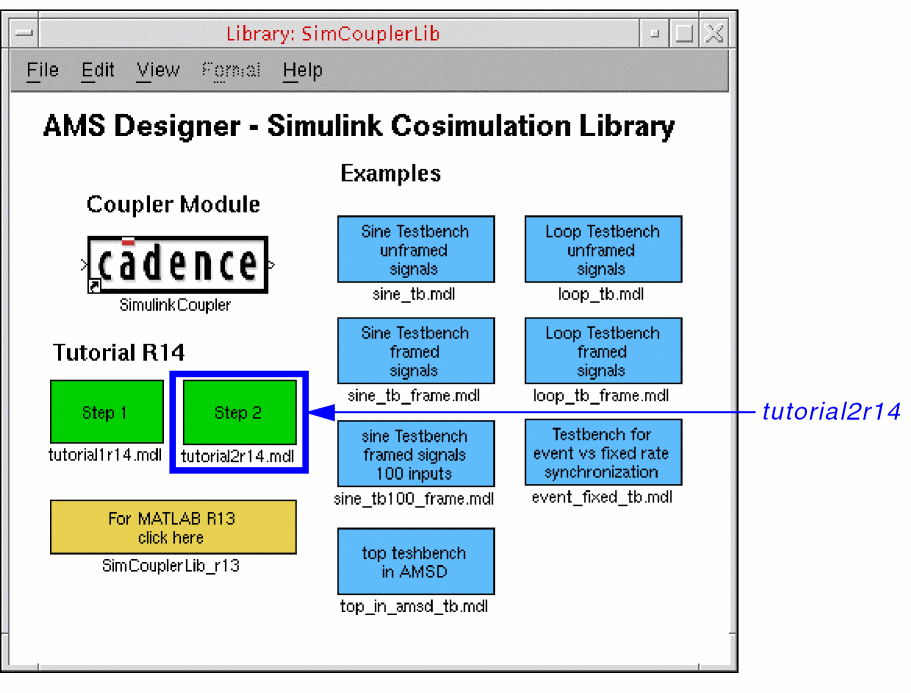Screen dimensions: 911x693
Task: Click the Coupler Module heading
Action: [x=173, y=204]
